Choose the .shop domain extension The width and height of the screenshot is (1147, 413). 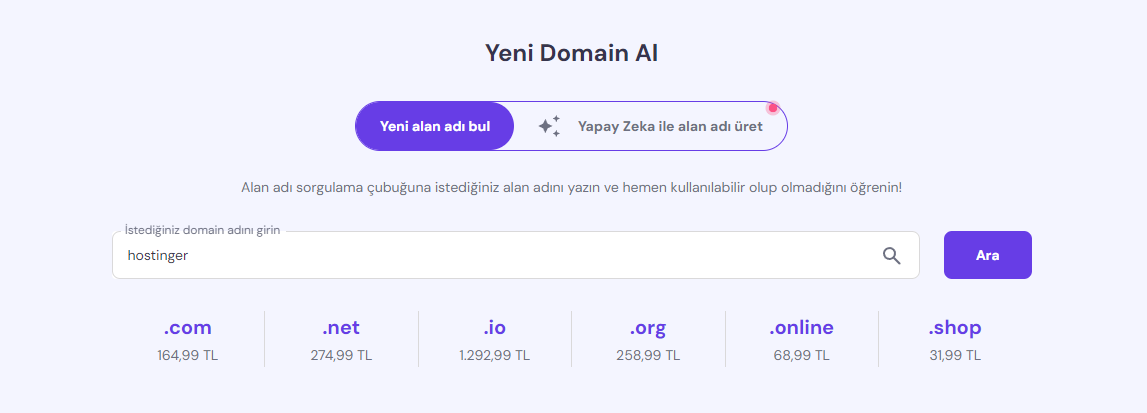click(x=955, y=328)
